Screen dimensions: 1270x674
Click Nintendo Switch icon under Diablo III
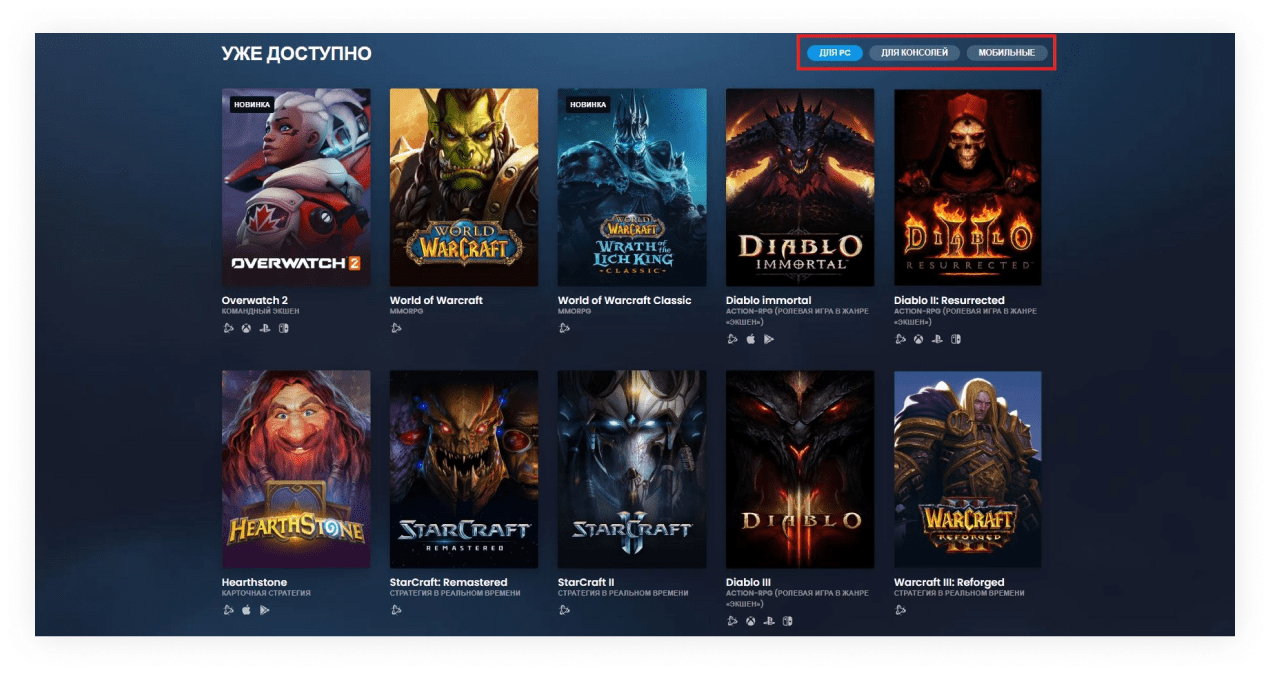click(x=788, y=621)
